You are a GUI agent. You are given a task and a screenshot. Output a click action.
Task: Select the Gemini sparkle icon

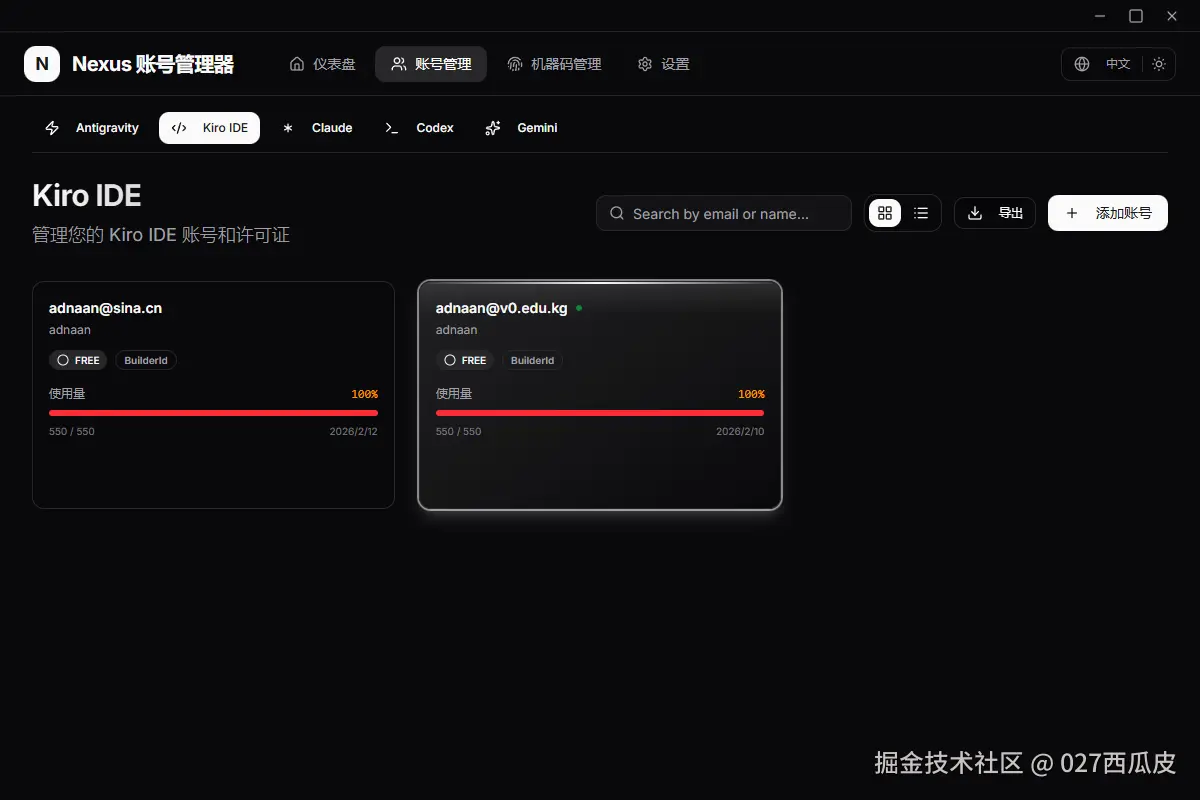492,128
